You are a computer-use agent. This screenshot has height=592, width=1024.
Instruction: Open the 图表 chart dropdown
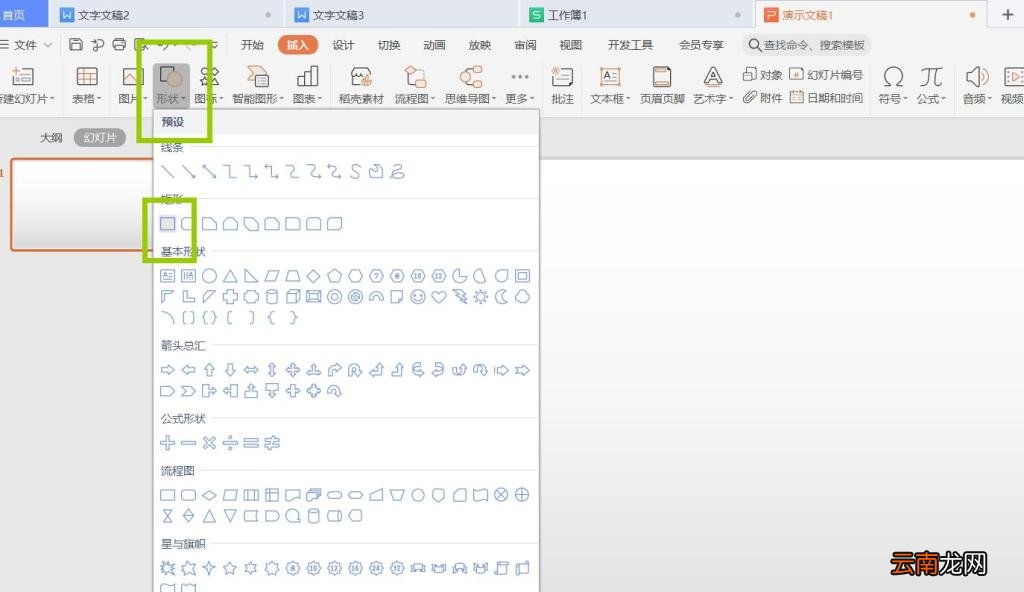(307, 85)
